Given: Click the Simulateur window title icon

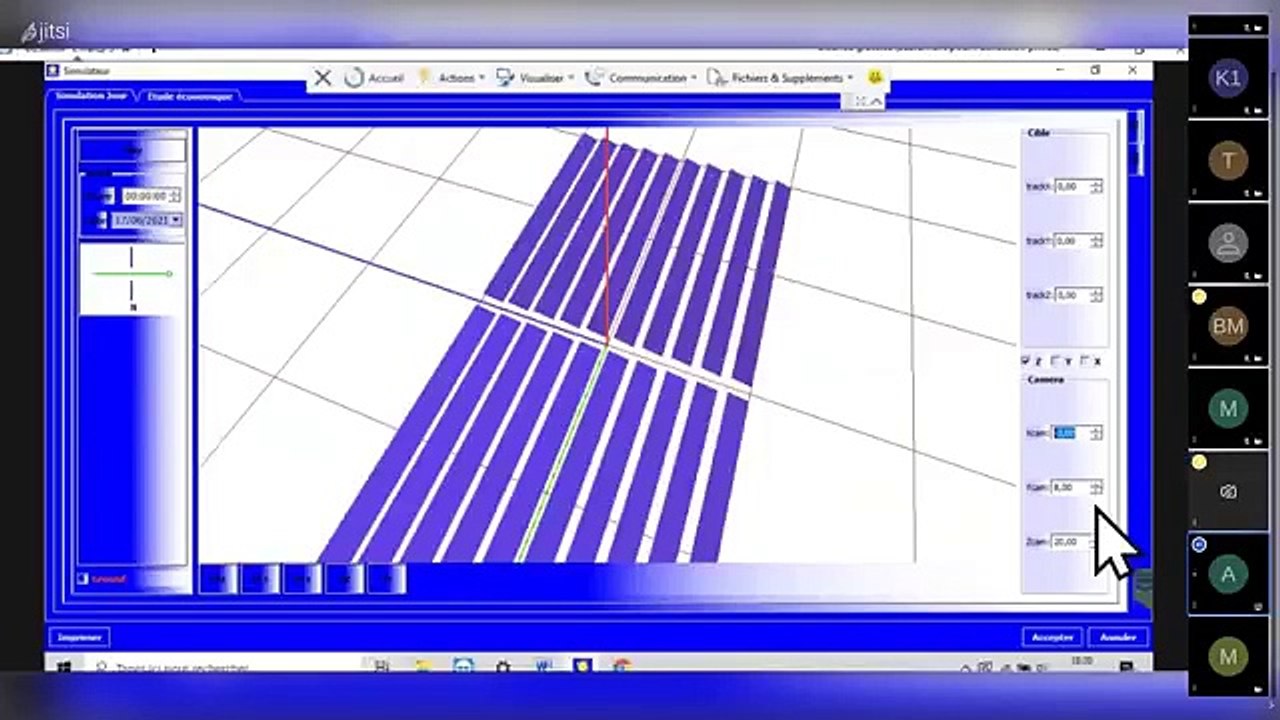Looking at the screenshot, I should 53,70.
